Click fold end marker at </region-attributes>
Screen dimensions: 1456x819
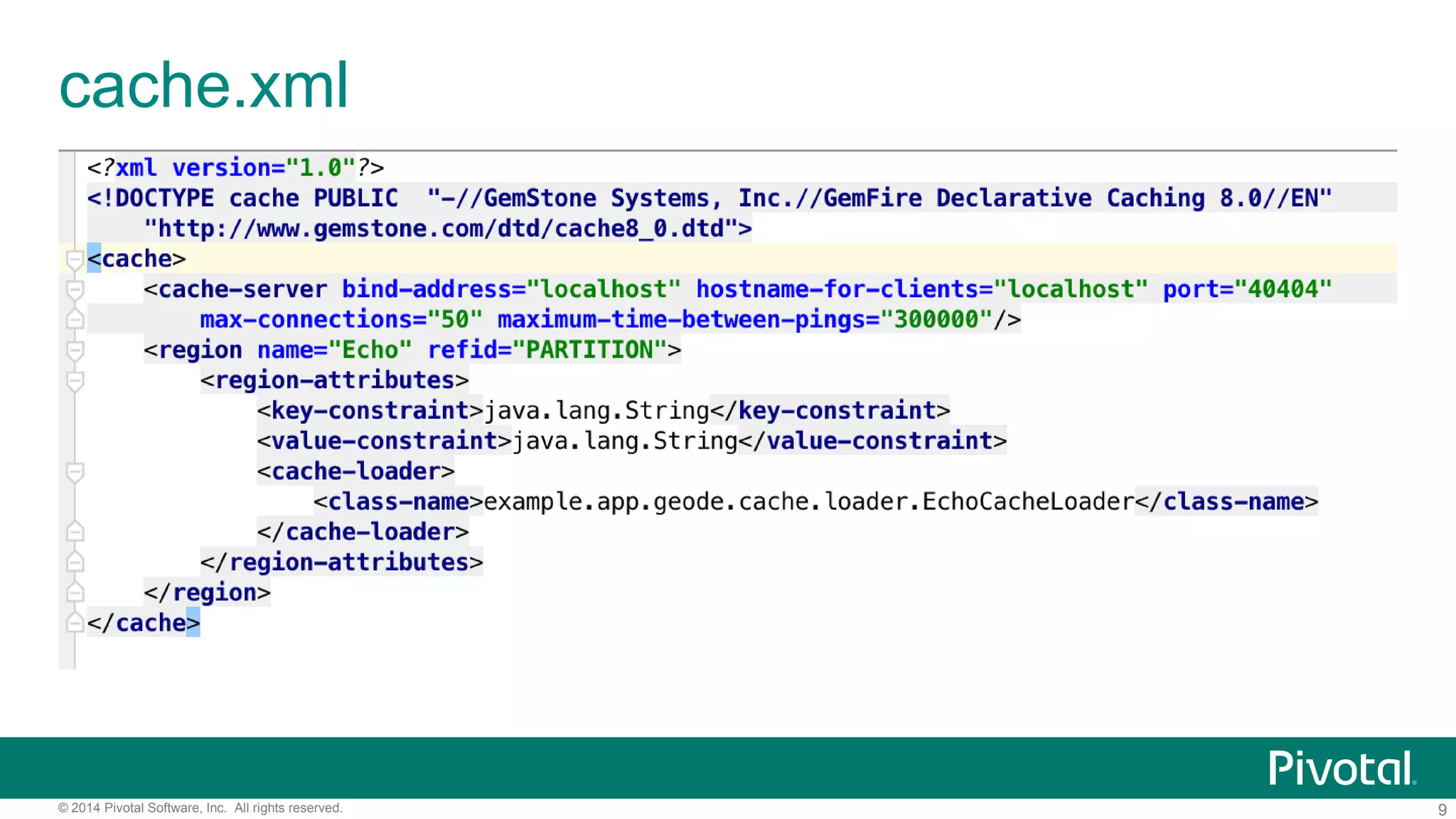coord(75,562)
